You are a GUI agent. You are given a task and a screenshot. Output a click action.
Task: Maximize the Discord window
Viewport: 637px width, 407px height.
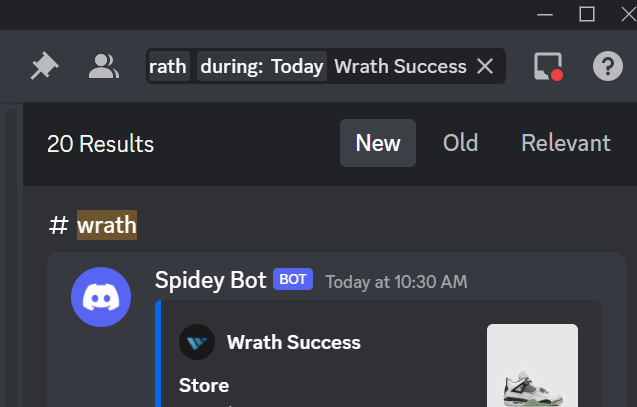[x=587, y=15]
